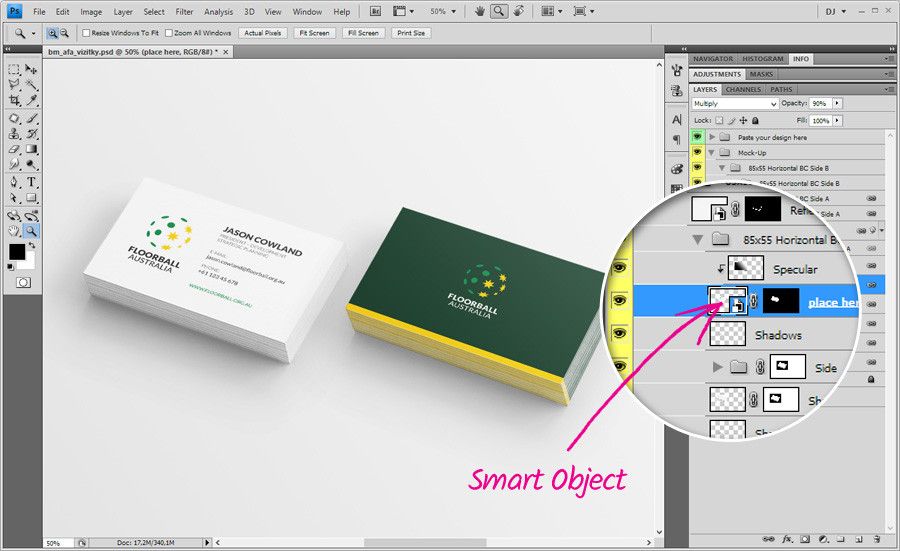Toggle Lock transparent pixels
Viewport: 900px width, 551px height.
click(x=719, y=121)
